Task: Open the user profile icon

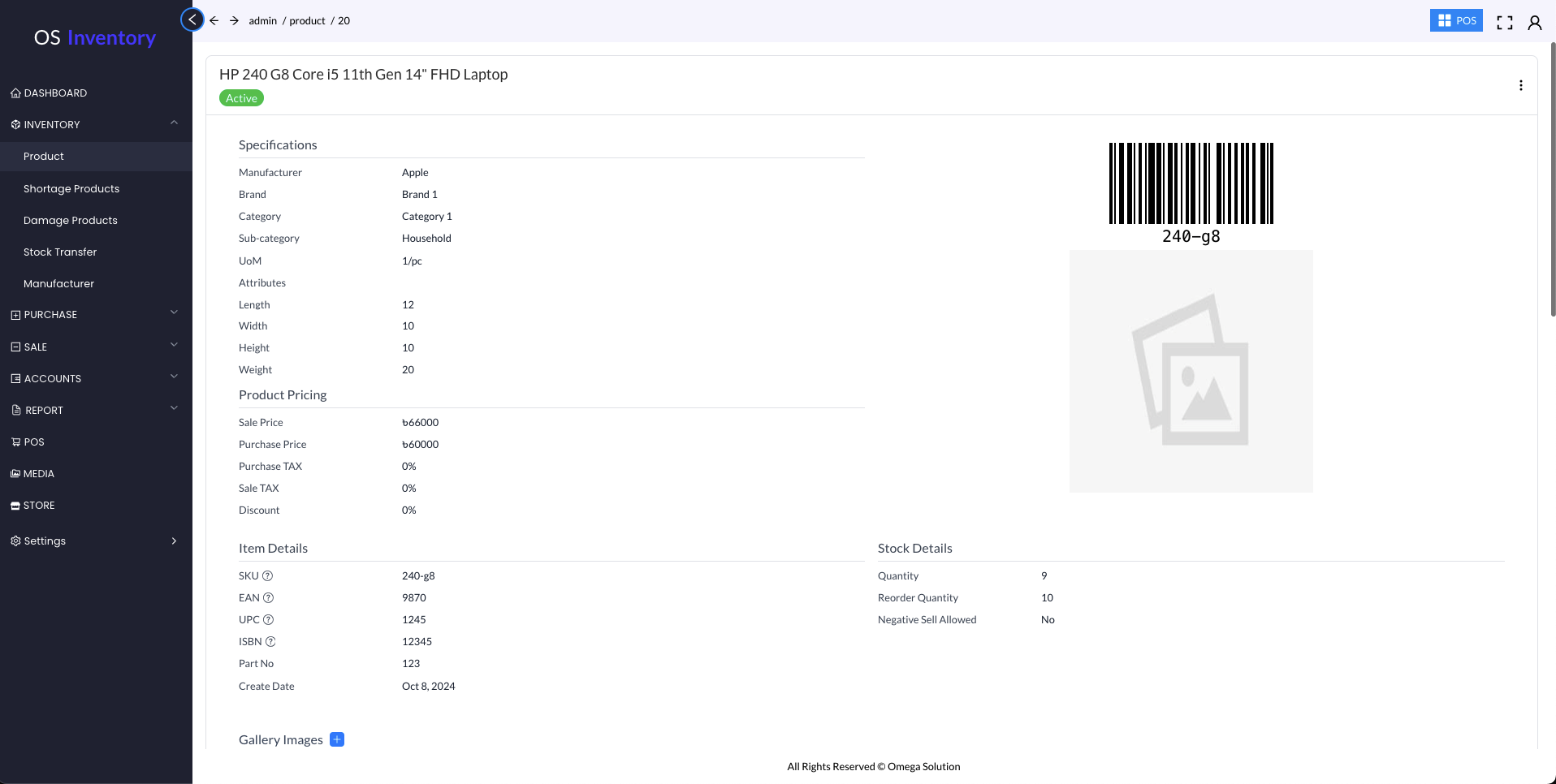Action: click(1534, 23)
